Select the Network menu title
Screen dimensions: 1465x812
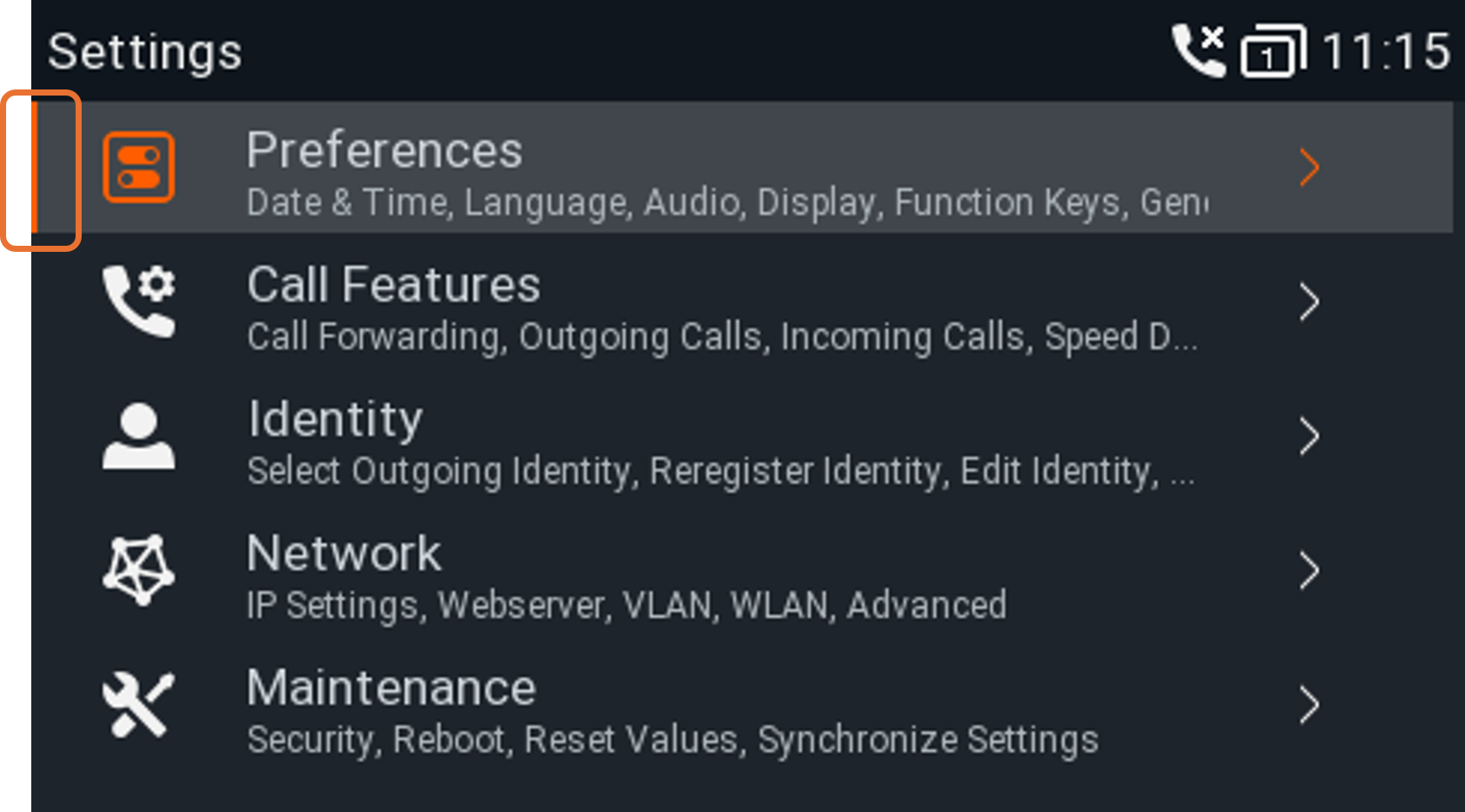point(344,553)
